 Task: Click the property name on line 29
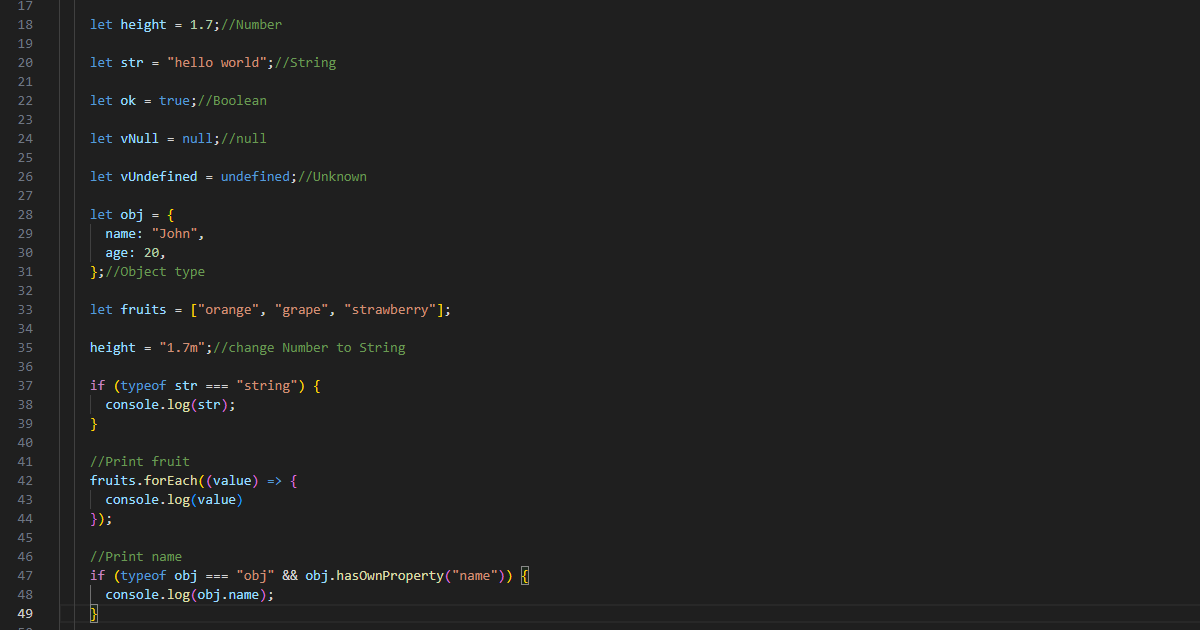click(121, 233)
